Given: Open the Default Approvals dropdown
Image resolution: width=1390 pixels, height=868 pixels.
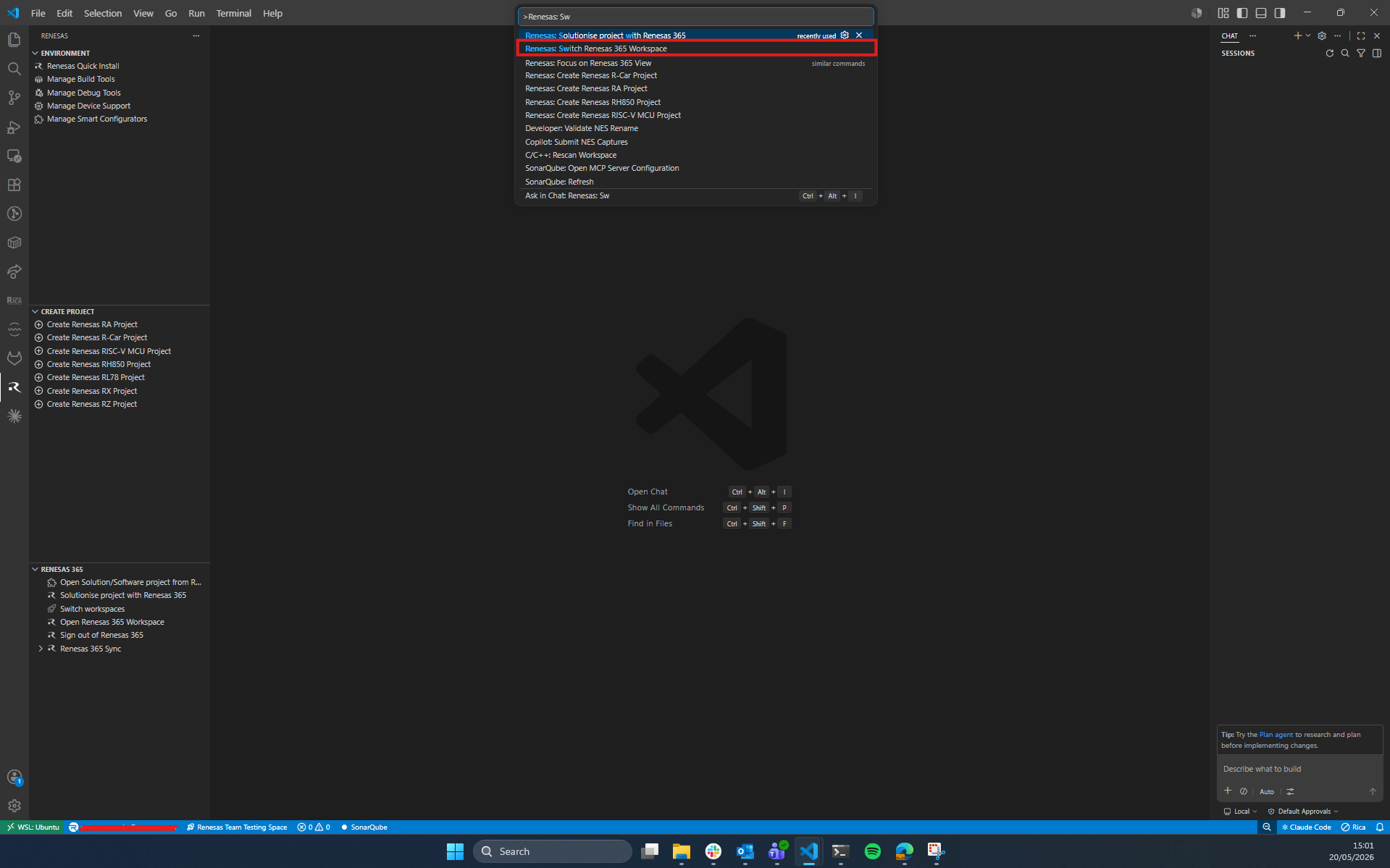Looking at the screenshot, I should pyautogui.click(x=1303, y=811).
